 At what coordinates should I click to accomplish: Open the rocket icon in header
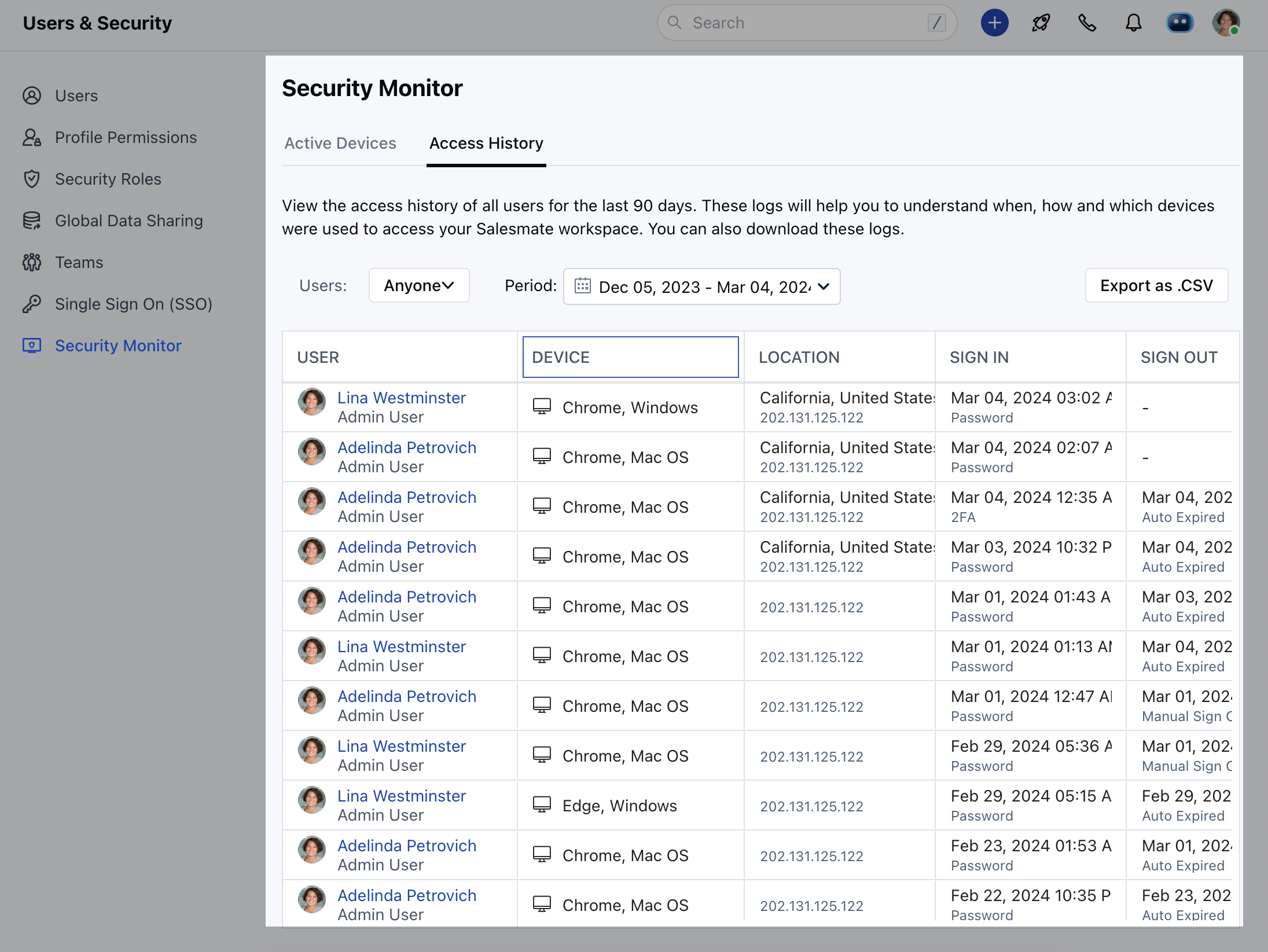[x=1041, y=23]
